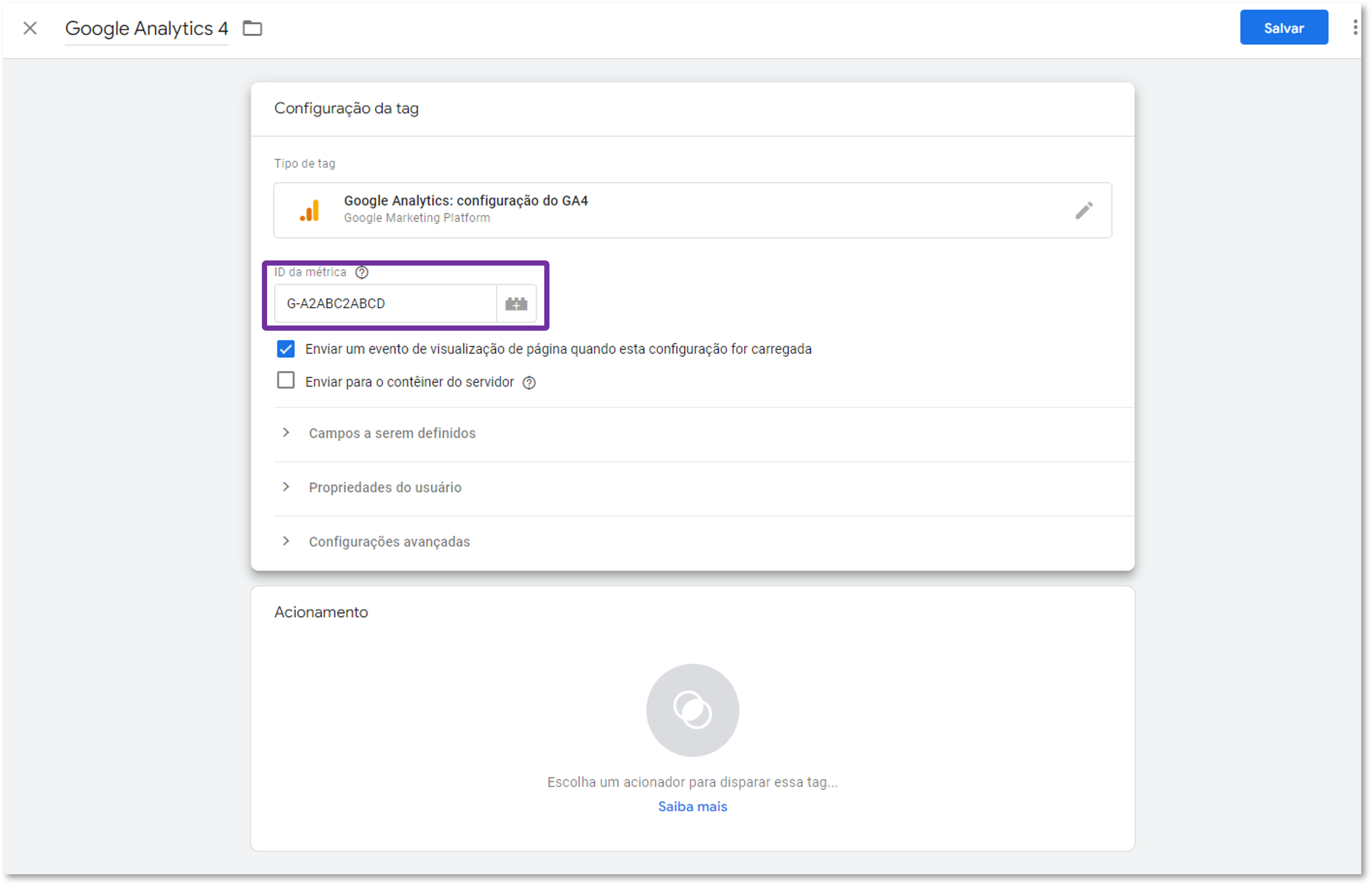Screen dimensions: 1372x885
Task: Click Escolha um acionador para disparar essa tag text
Action: (692, 782)
